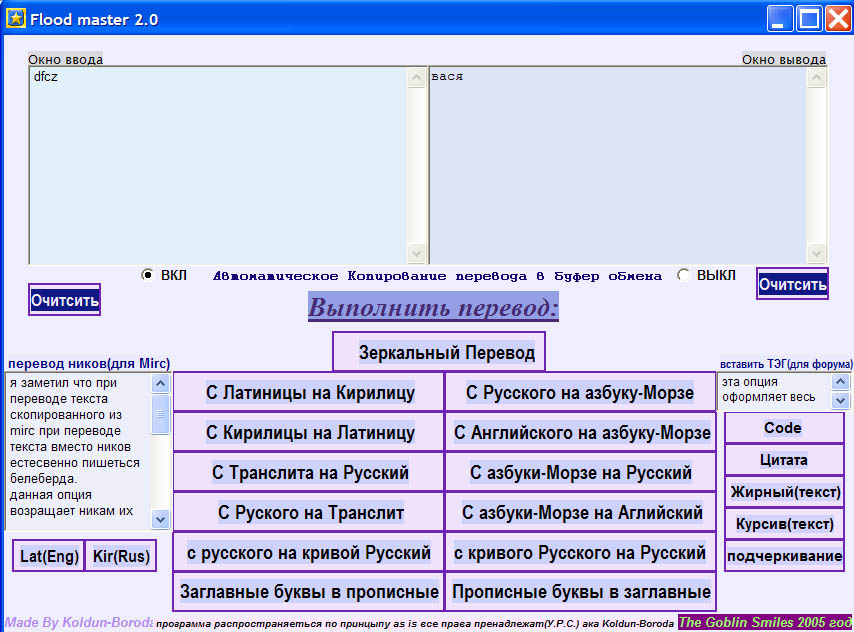Click forum tag note scroll down arrow

[x=840, y=400]
